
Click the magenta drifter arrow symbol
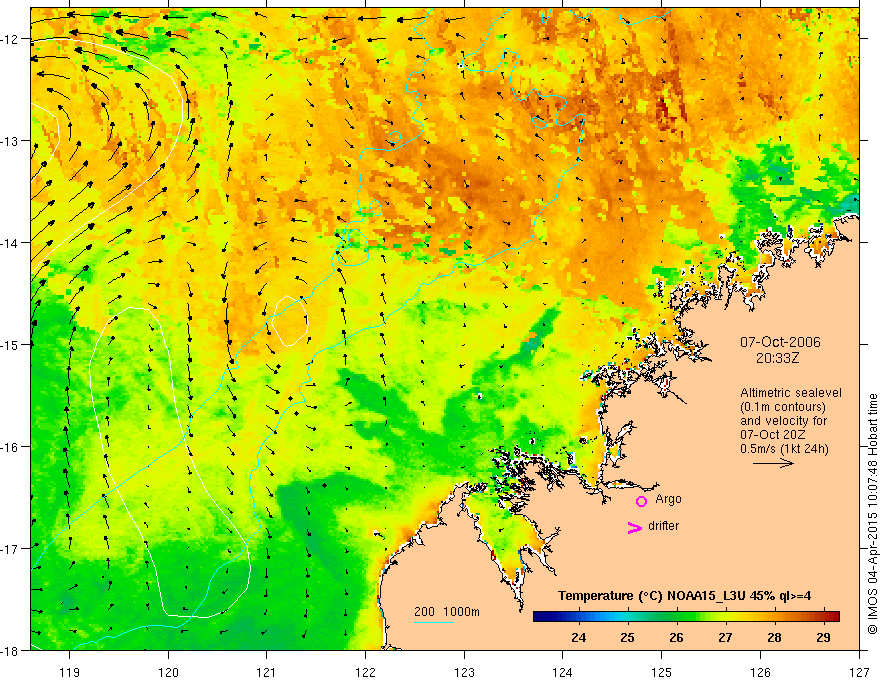[635, 527]
